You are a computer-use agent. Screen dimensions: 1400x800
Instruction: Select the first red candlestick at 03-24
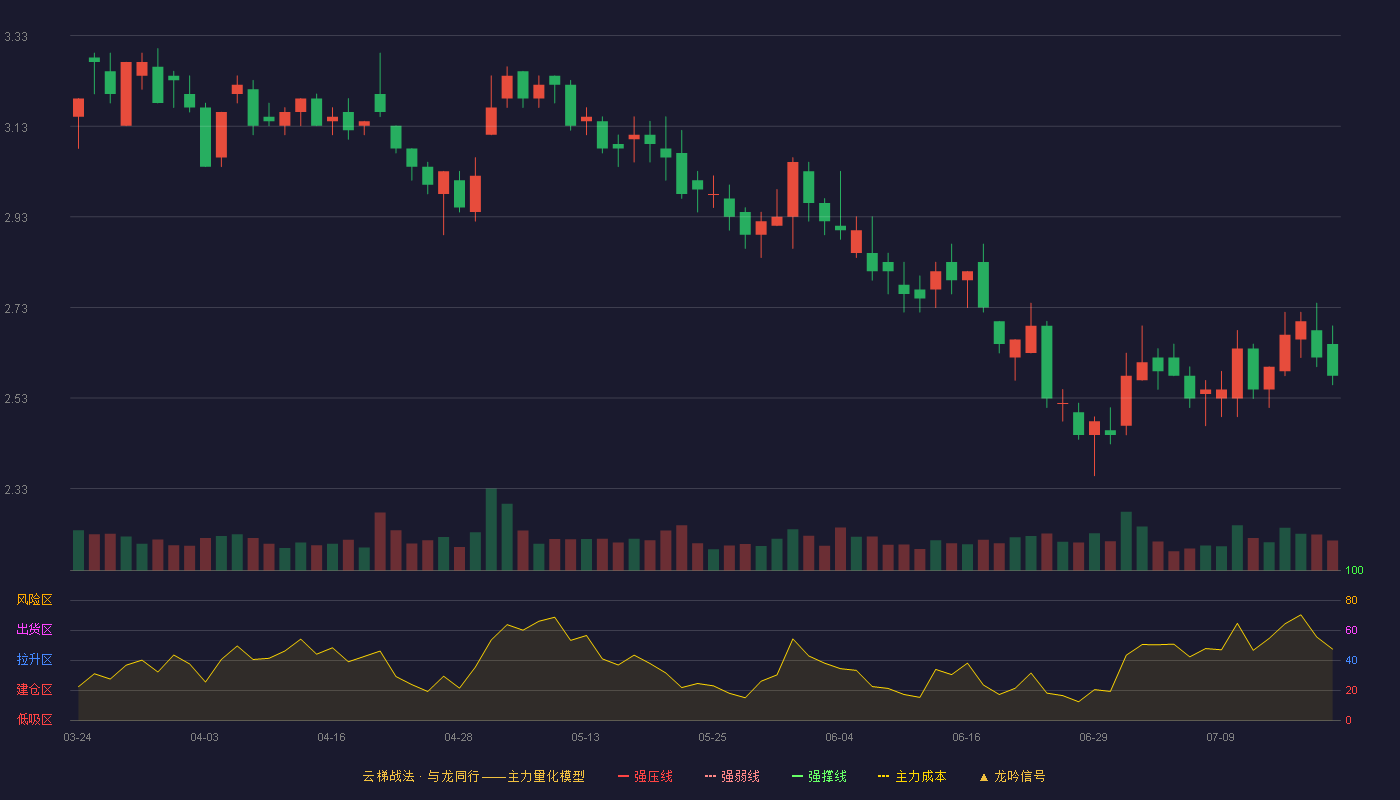tap(78, 108)
